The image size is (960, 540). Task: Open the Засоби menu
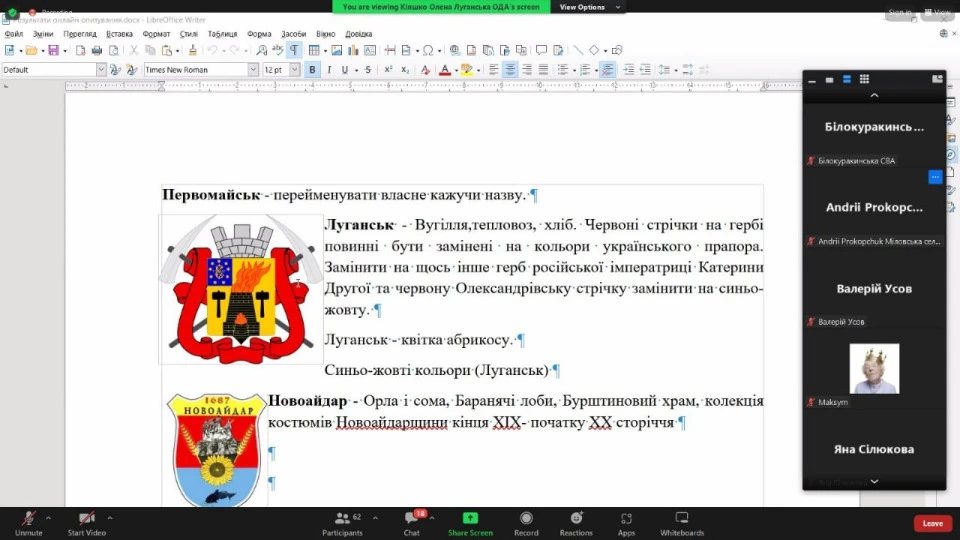click(x=293, y=34)
